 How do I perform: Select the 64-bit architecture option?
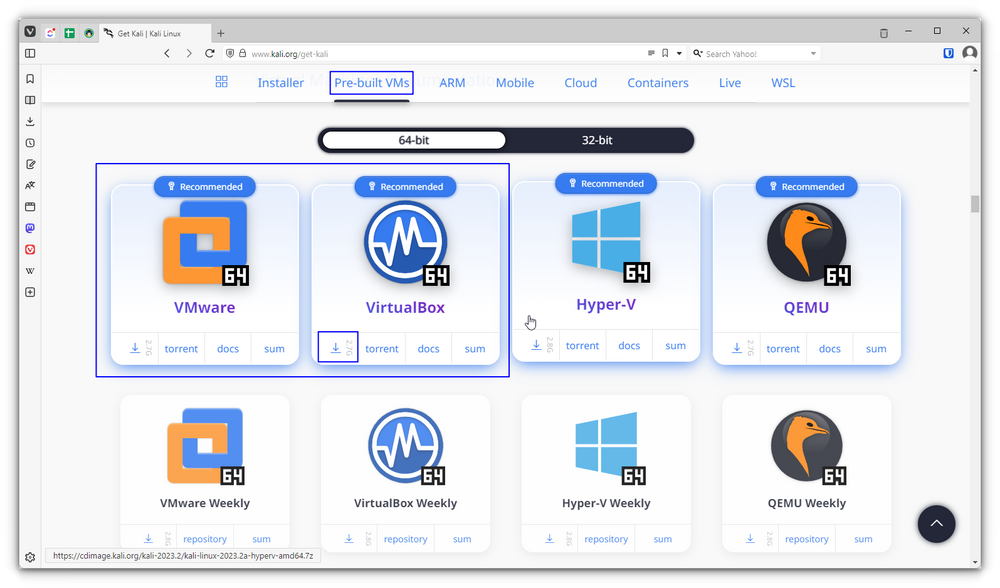tap(413, 140)
